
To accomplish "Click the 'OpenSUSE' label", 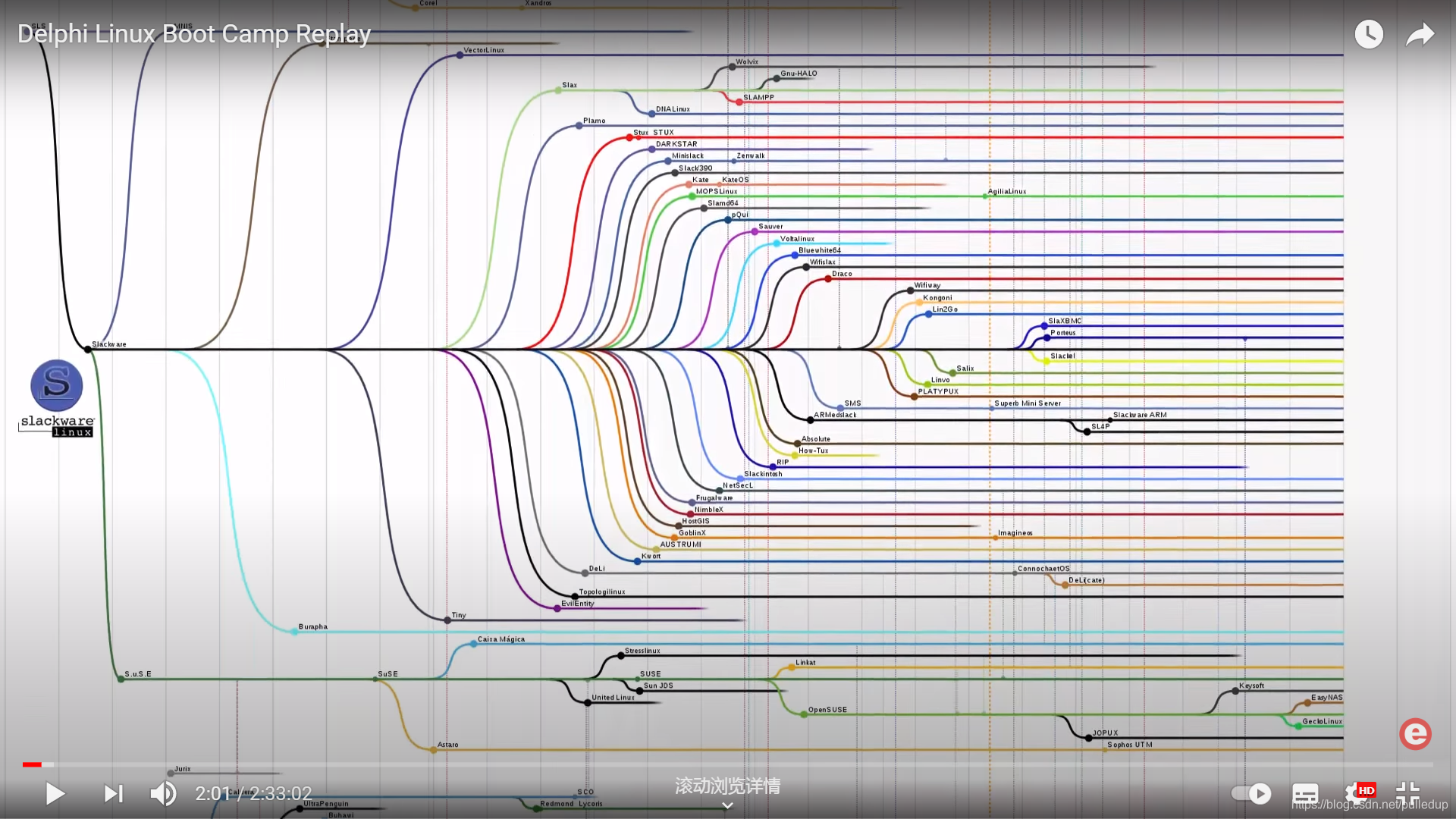I will 827,710.
